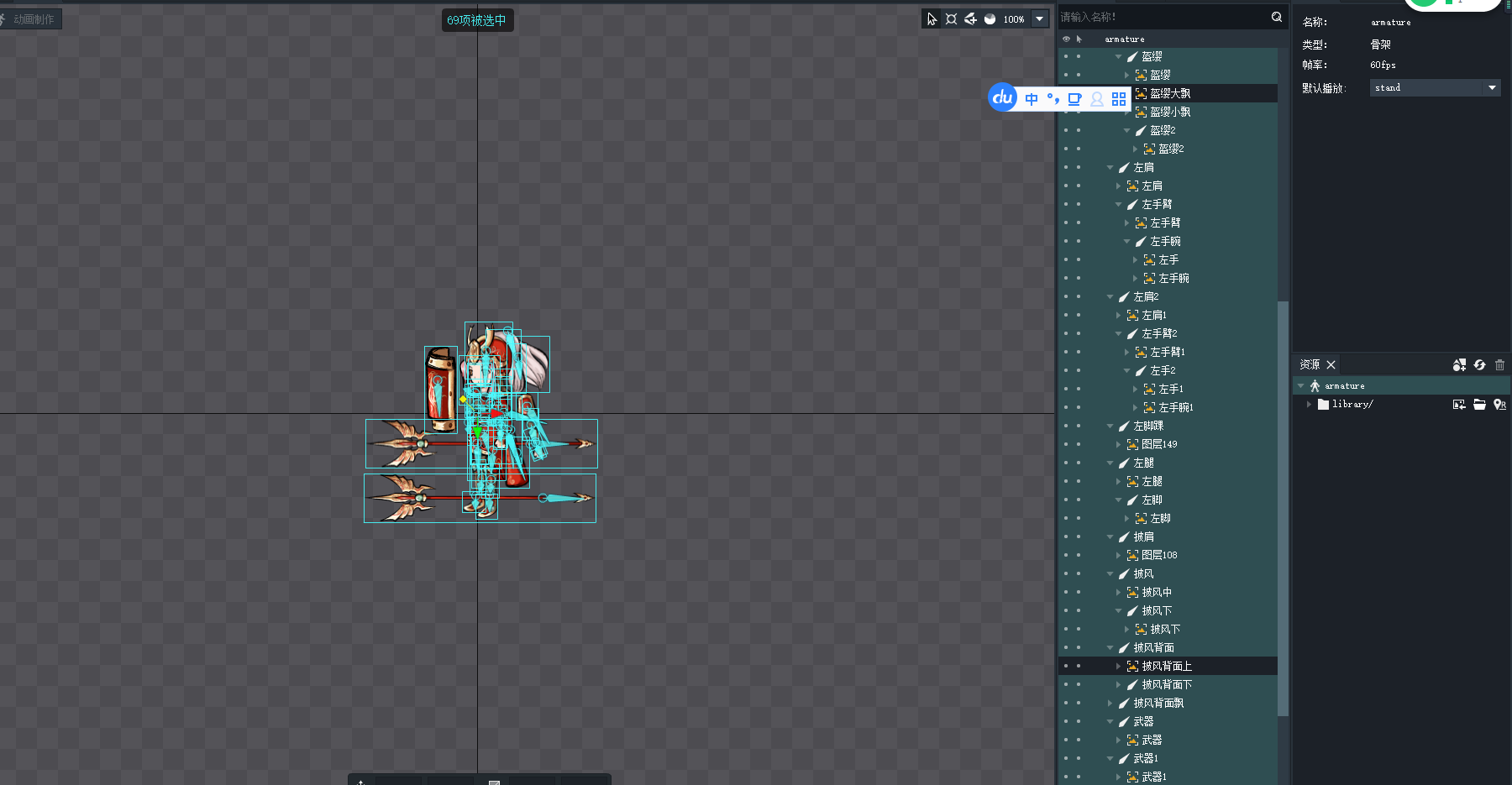Select the 盔缨小飘 slot row

pos(1168,113)
